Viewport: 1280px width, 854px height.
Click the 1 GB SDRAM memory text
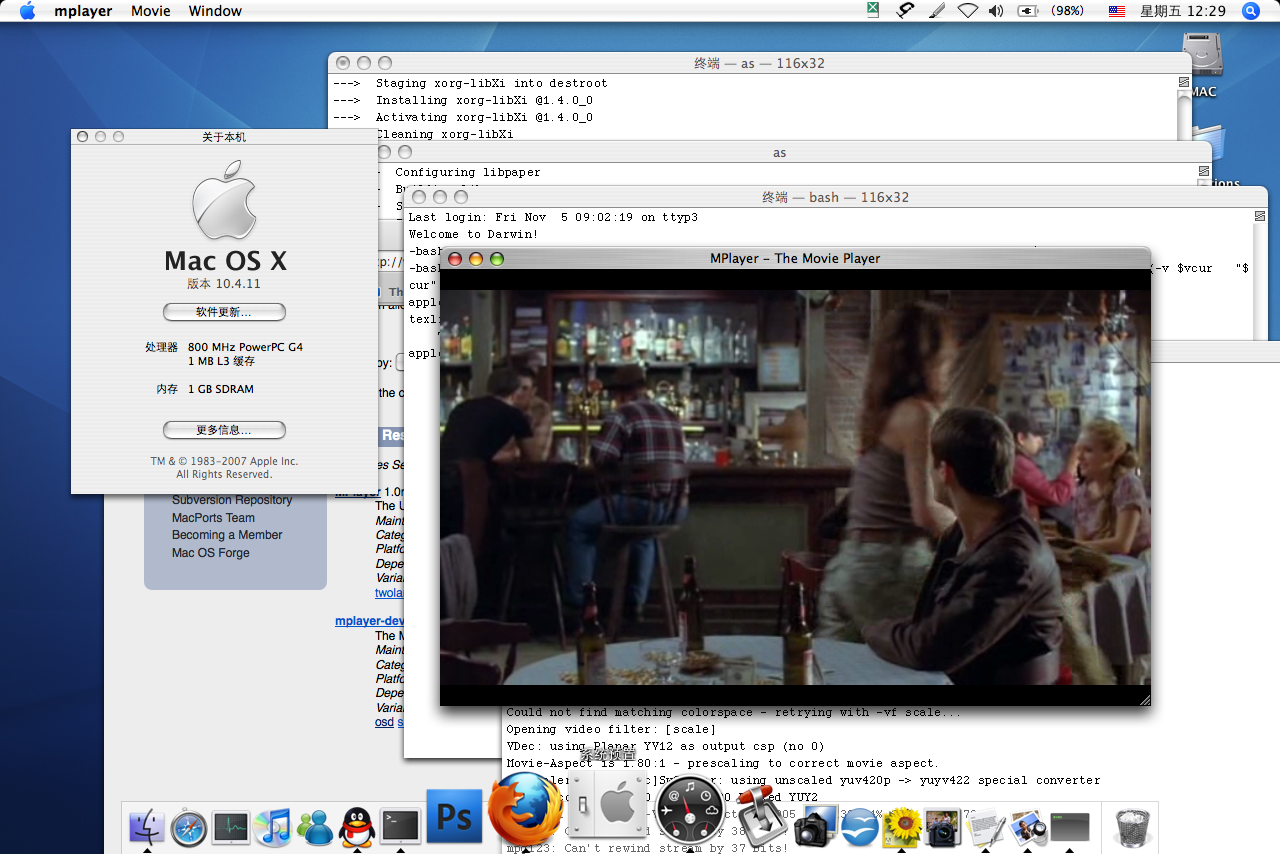220,389
